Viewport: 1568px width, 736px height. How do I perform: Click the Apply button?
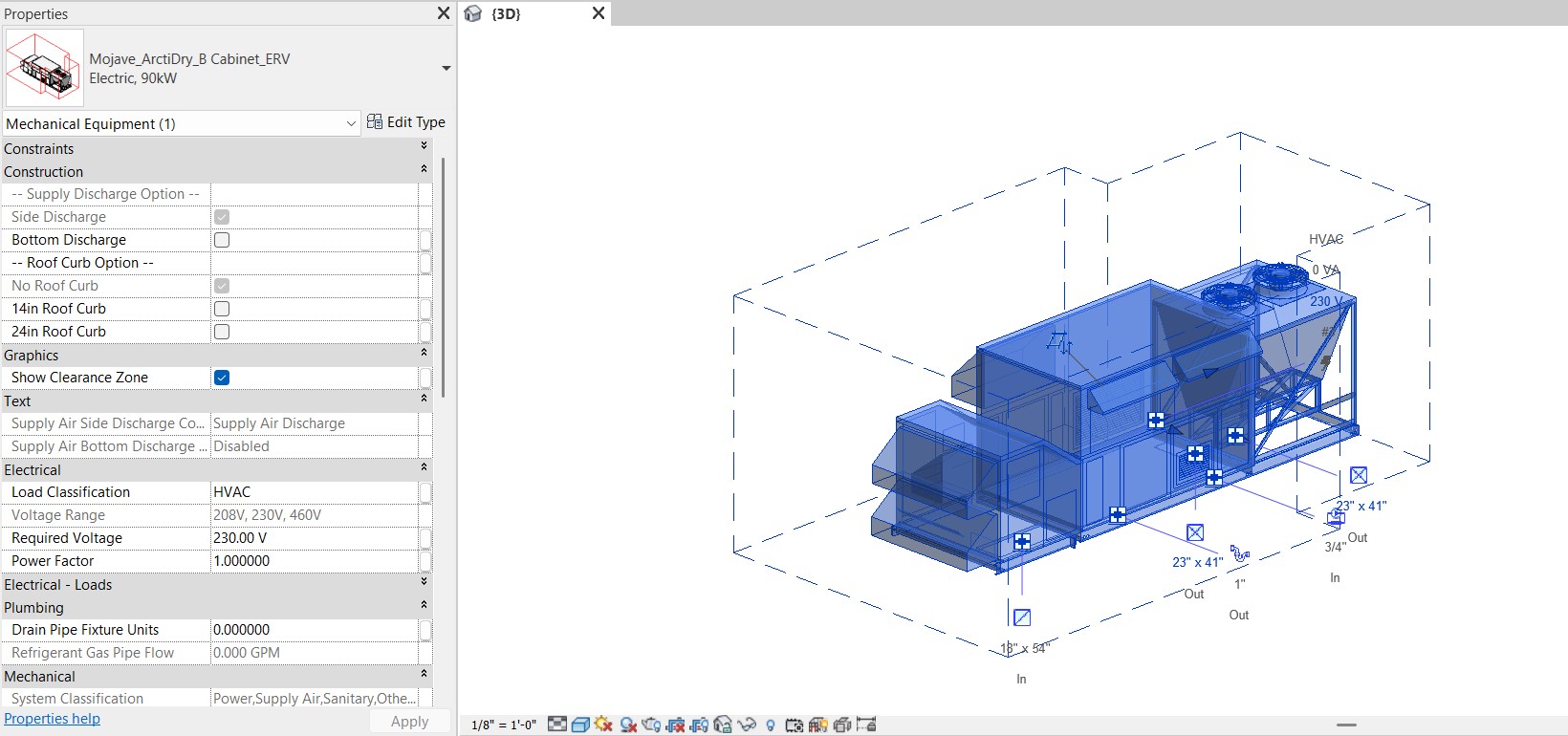coord(409,722)
